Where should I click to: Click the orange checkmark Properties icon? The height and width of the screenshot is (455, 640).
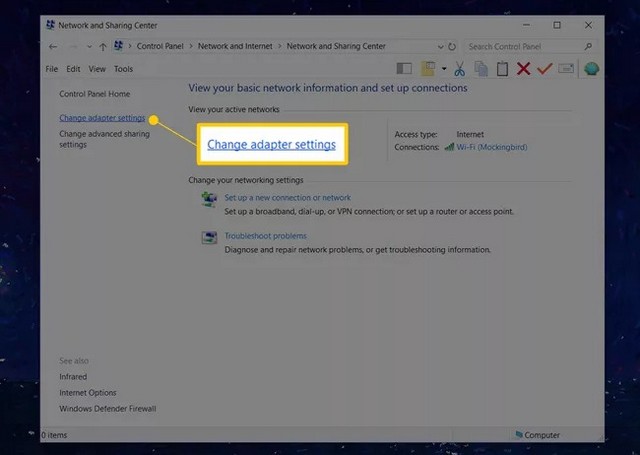point(544,69)
